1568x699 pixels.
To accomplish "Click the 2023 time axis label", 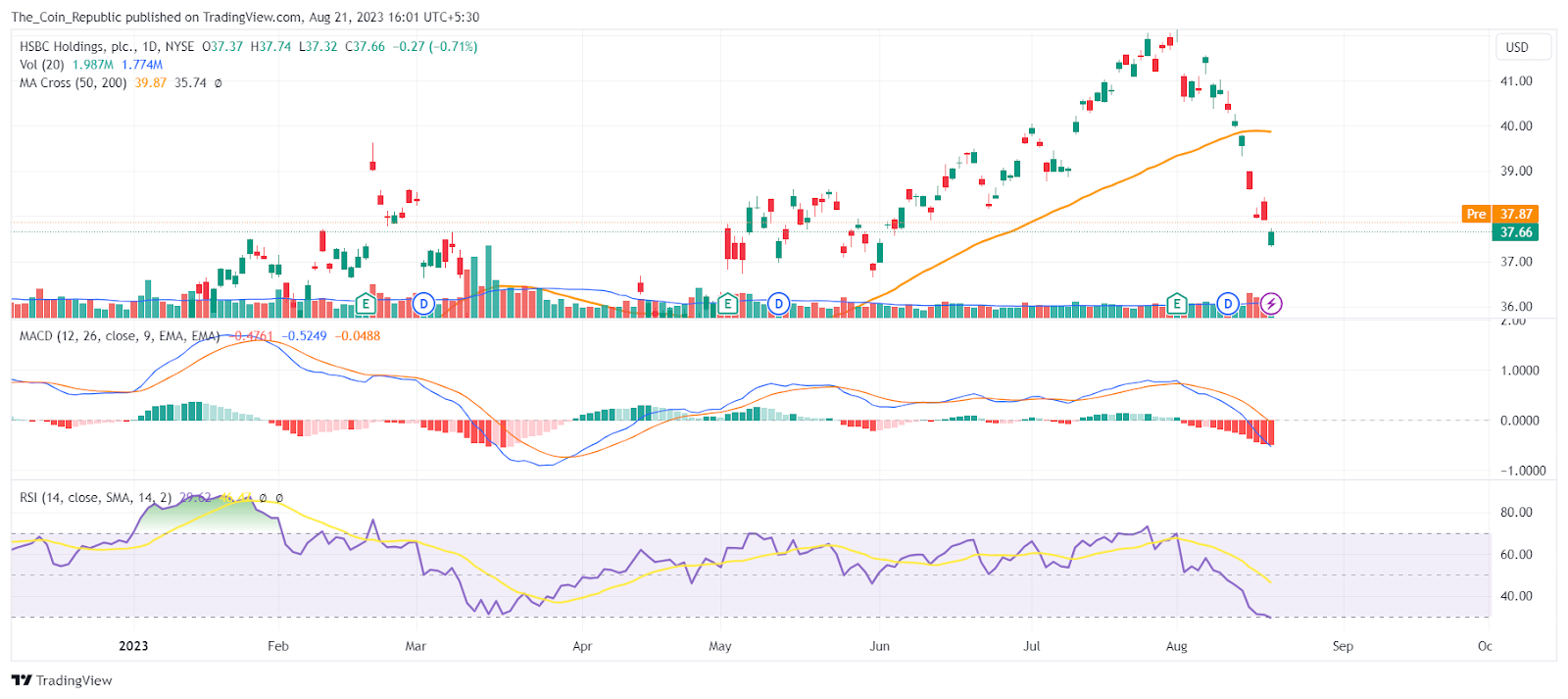I will click(133, 646).
